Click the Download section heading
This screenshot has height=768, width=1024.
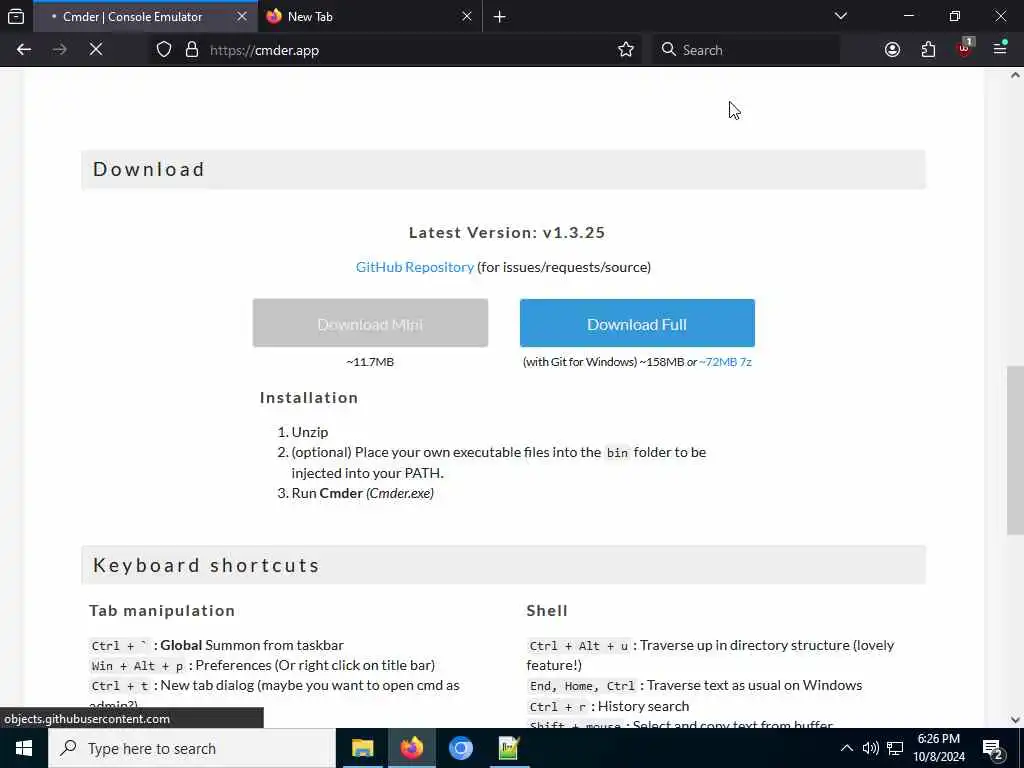point(149,169)
